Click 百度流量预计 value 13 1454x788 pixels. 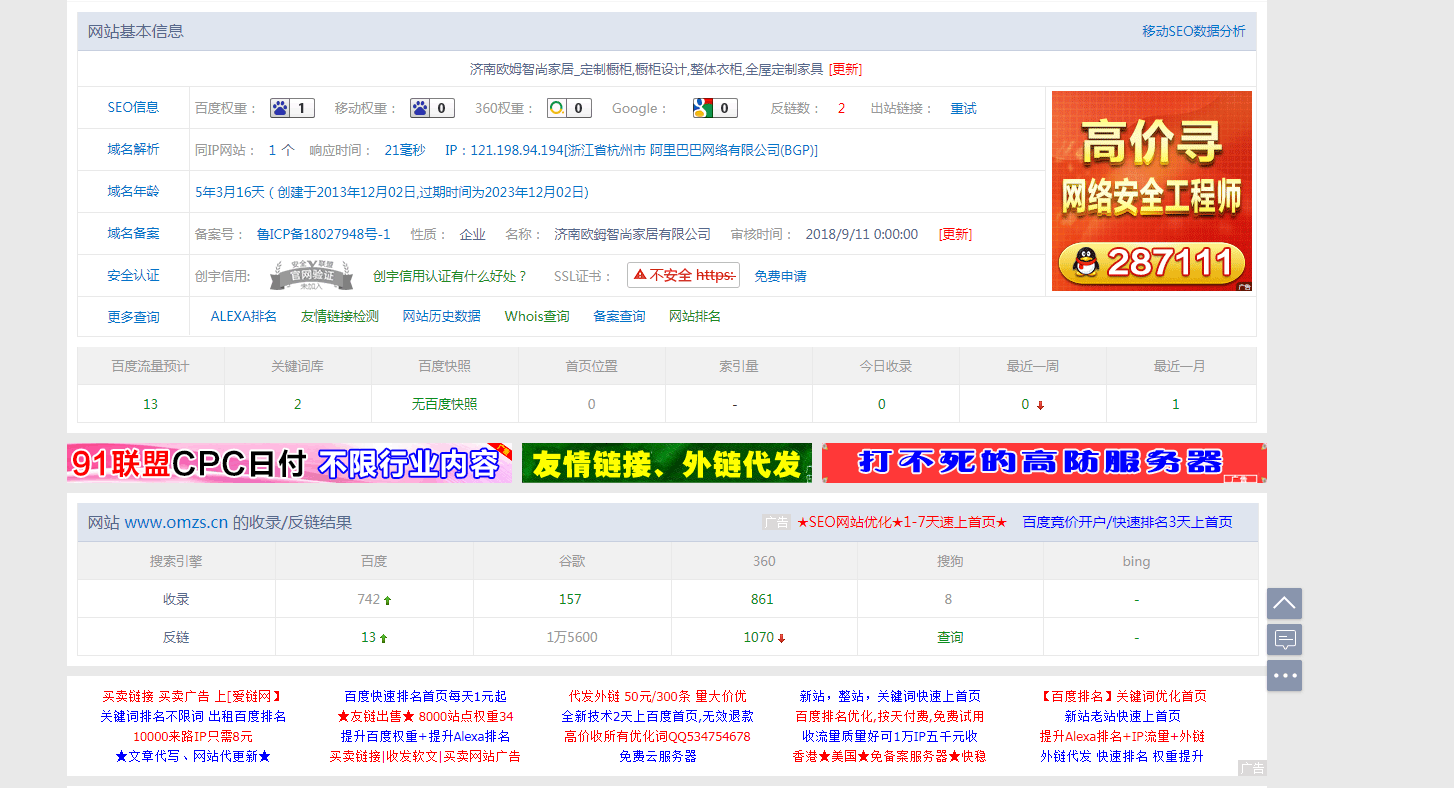coord(150,404)
